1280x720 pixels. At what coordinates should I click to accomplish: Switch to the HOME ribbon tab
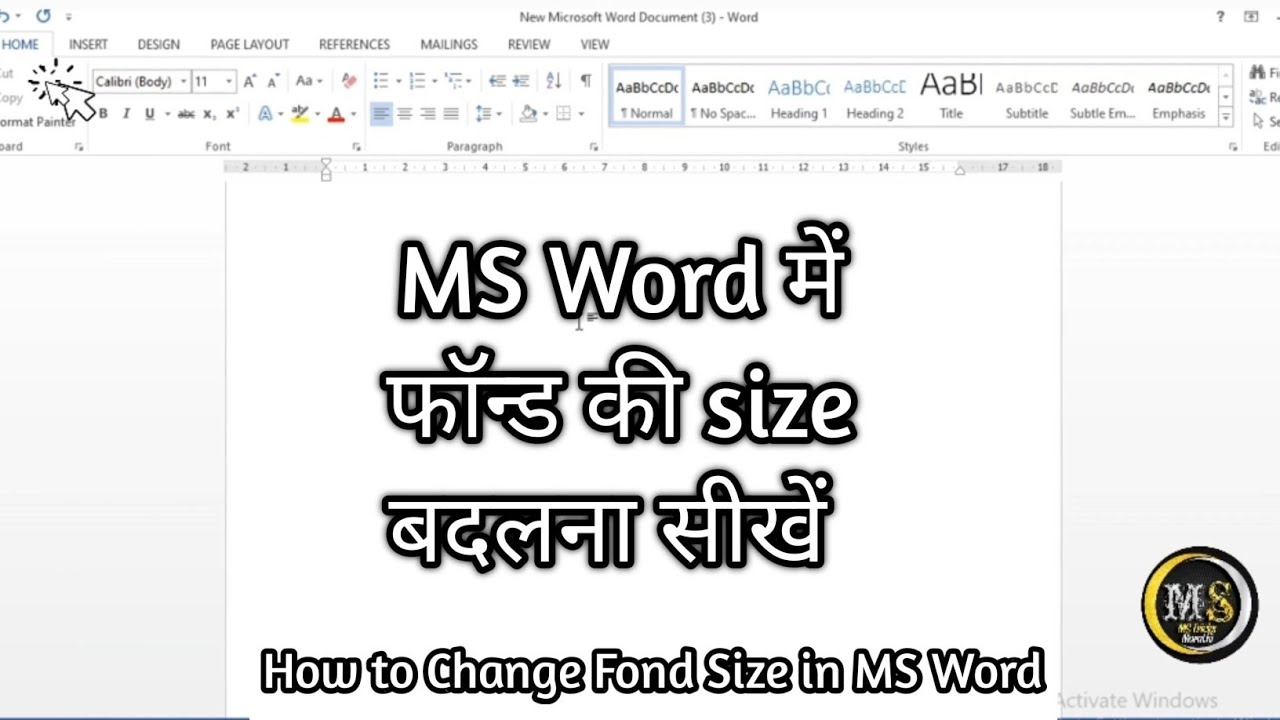(x=20, y=44)
